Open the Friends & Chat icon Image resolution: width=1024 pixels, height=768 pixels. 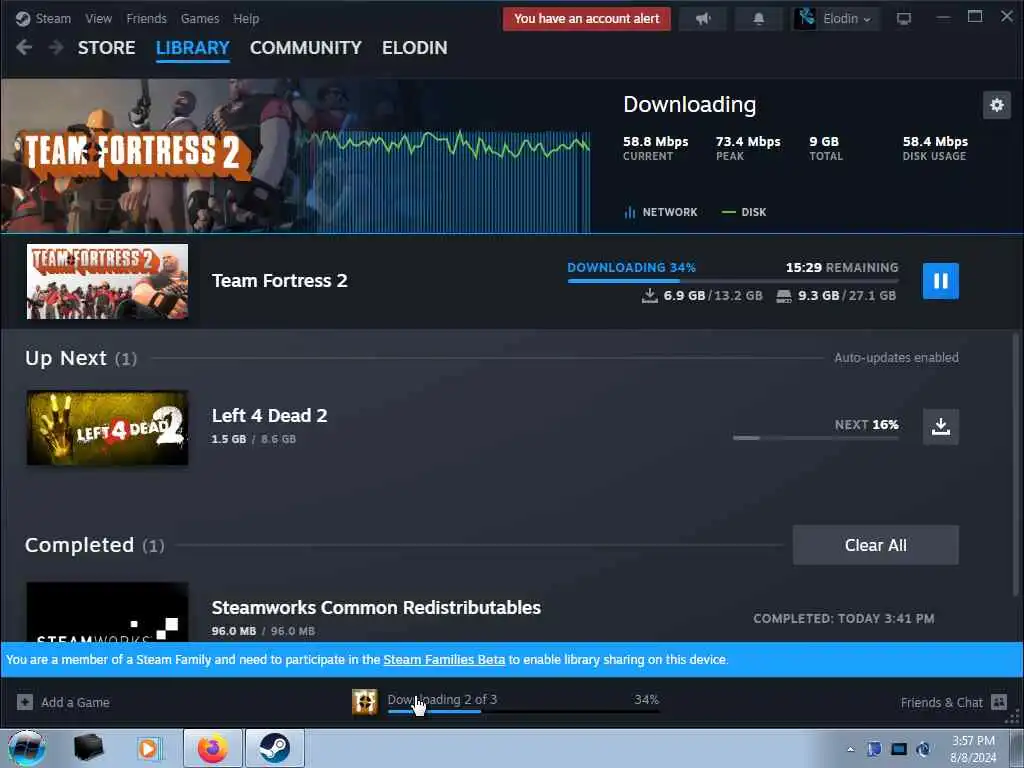pos(999,702)
